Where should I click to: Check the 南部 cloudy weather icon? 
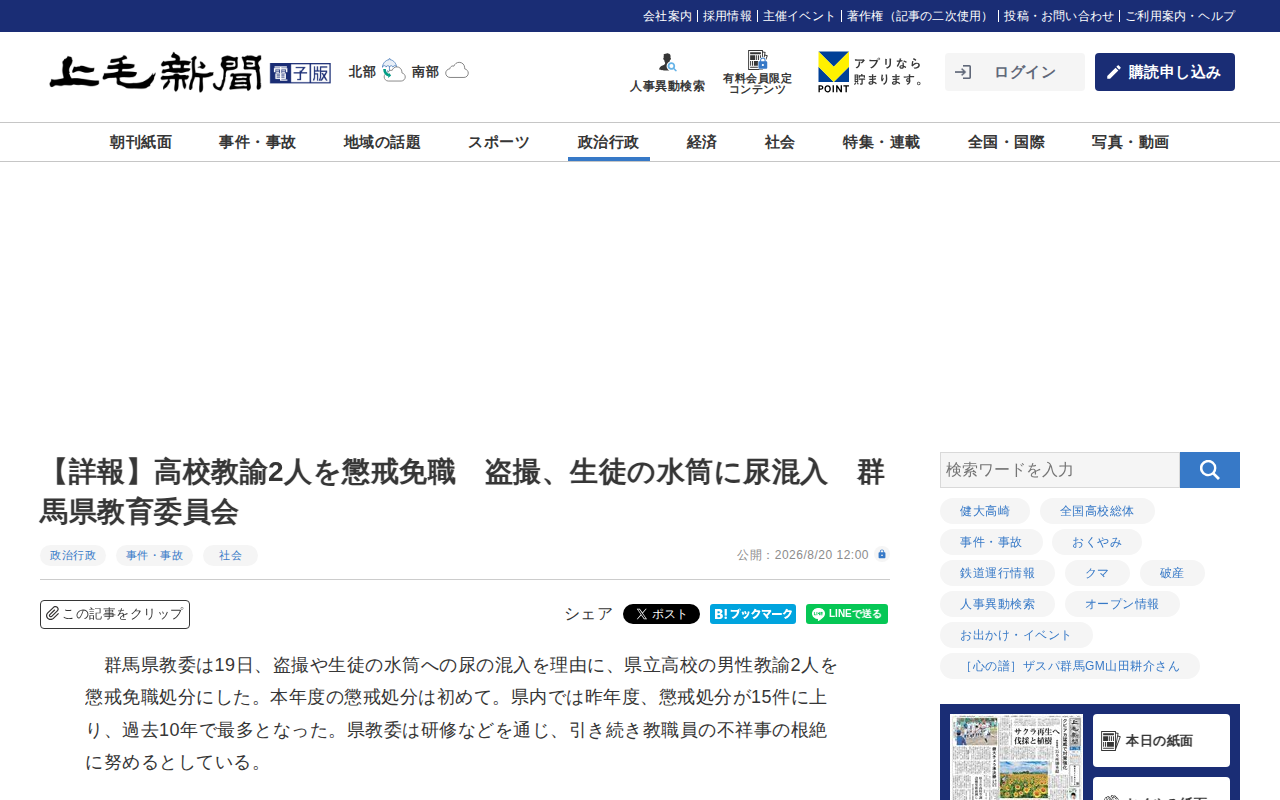[x=457, y=71]
